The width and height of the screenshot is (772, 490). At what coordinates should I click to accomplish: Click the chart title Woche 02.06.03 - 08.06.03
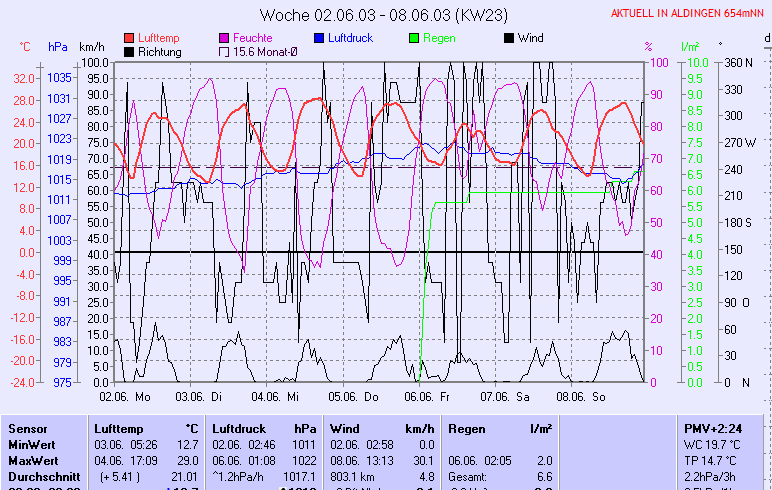[383, 15]
